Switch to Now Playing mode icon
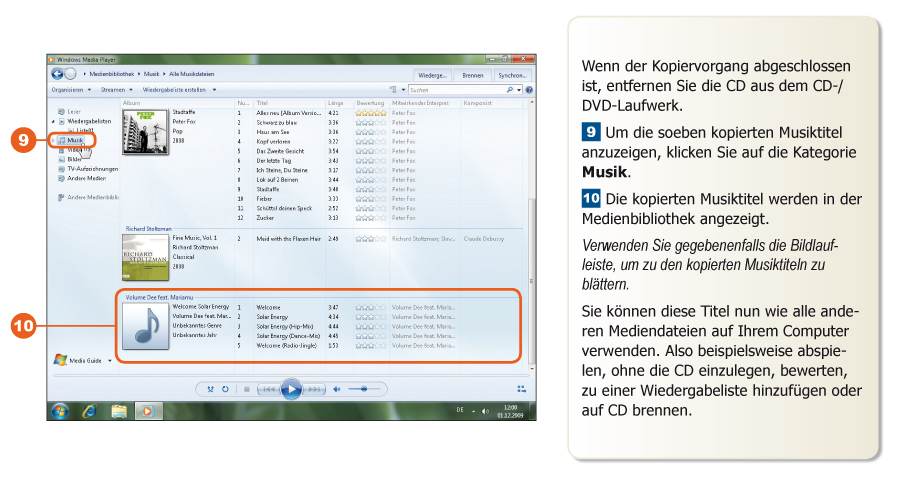This screenshot has width=900, height=480. (521, 388)
